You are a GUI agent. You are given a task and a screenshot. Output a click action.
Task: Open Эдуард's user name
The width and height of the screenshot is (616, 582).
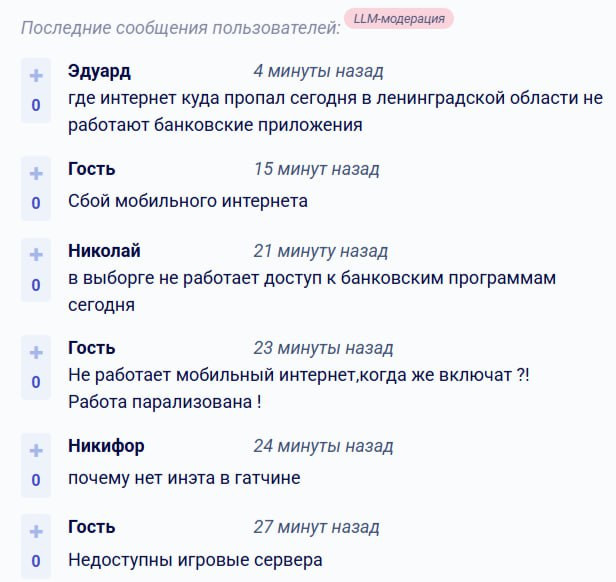[x=99, y=72]
